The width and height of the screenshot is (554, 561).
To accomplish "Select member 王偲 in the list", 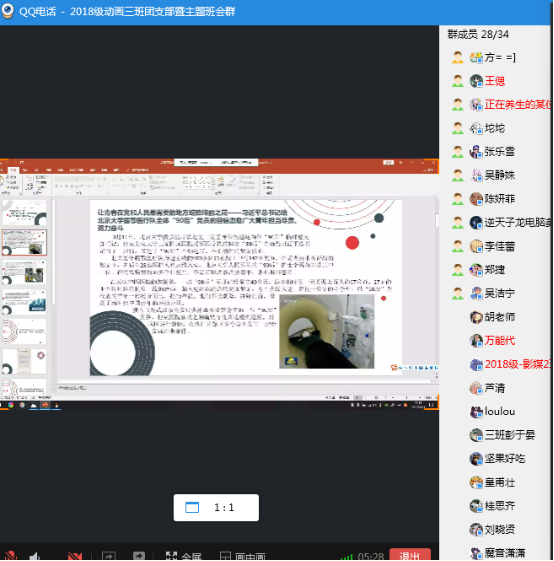I will point(495,81).
